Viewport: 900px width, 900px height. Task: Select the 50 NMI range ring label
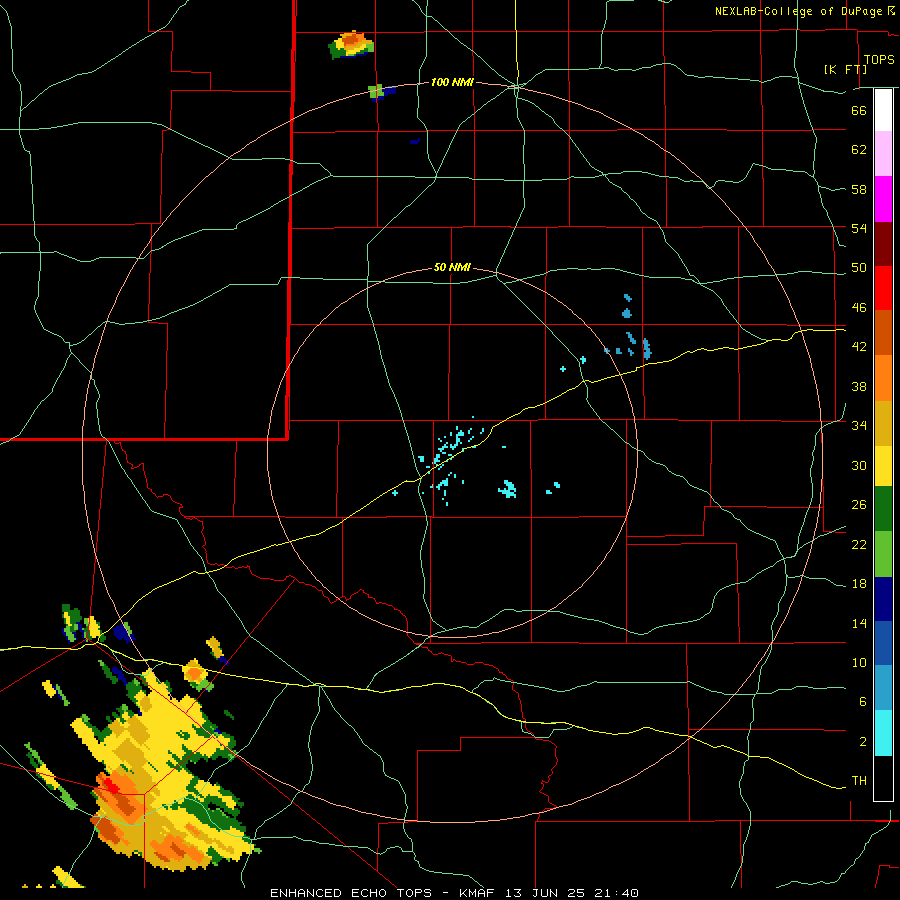coord(452,267)
